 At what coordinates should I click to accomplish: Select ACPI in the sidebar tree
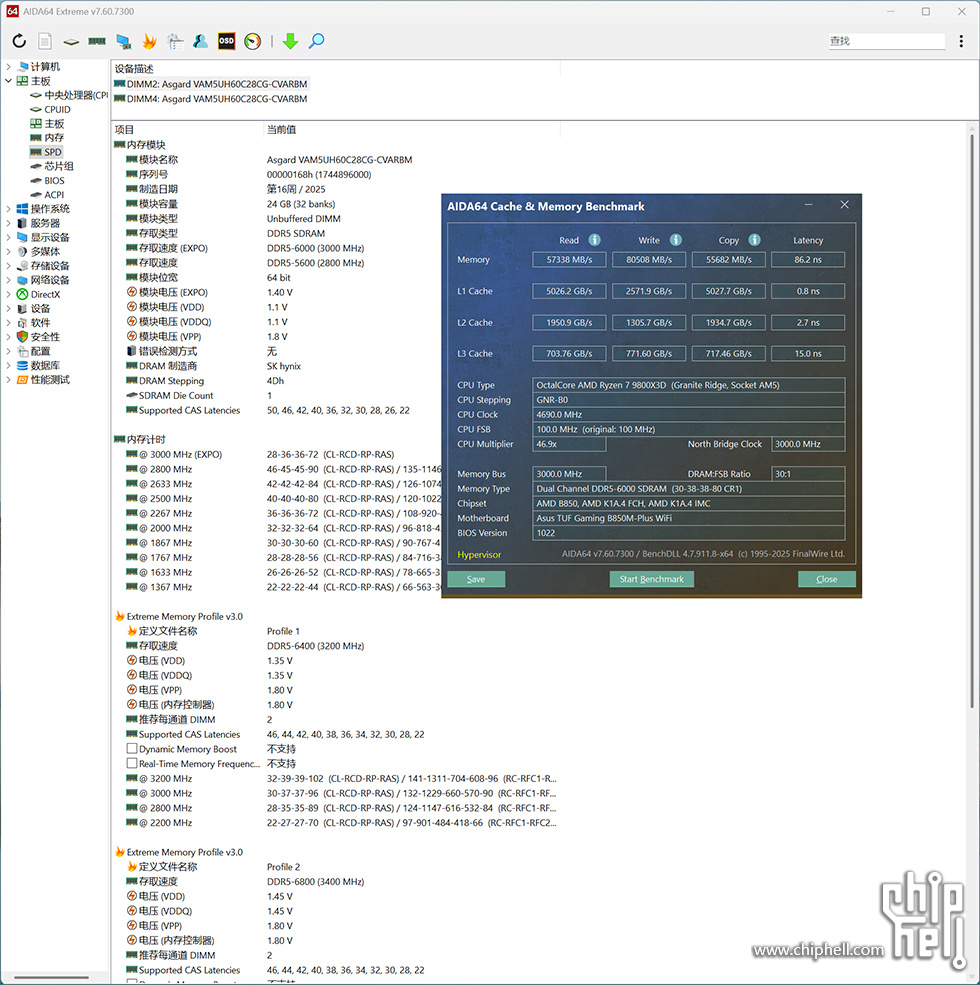click(x=47, y=195)
